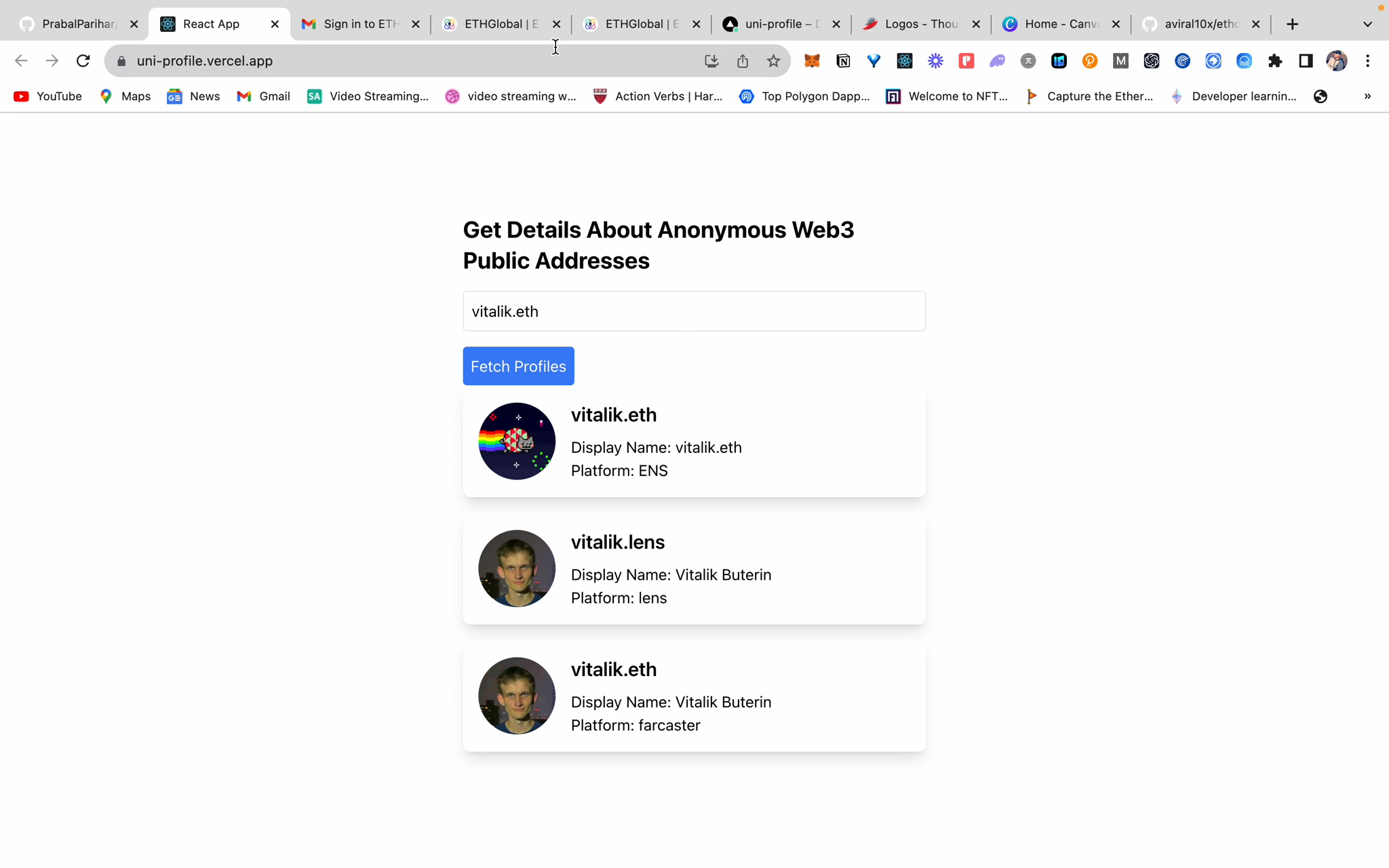Click the Fetch Profiles button
Viewport: 1389px width, 868px height.
click(518, 366)
